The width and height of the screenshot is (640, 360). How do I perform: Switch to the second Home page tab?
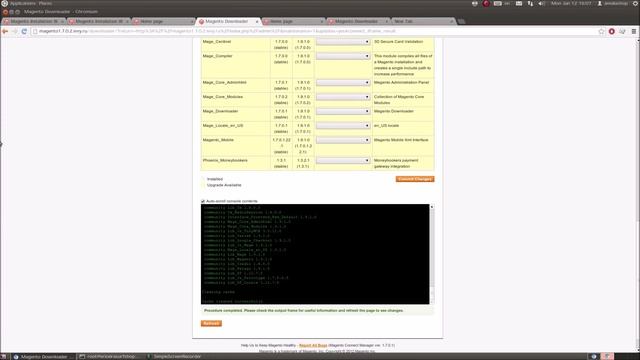click(x=293, y=21)
